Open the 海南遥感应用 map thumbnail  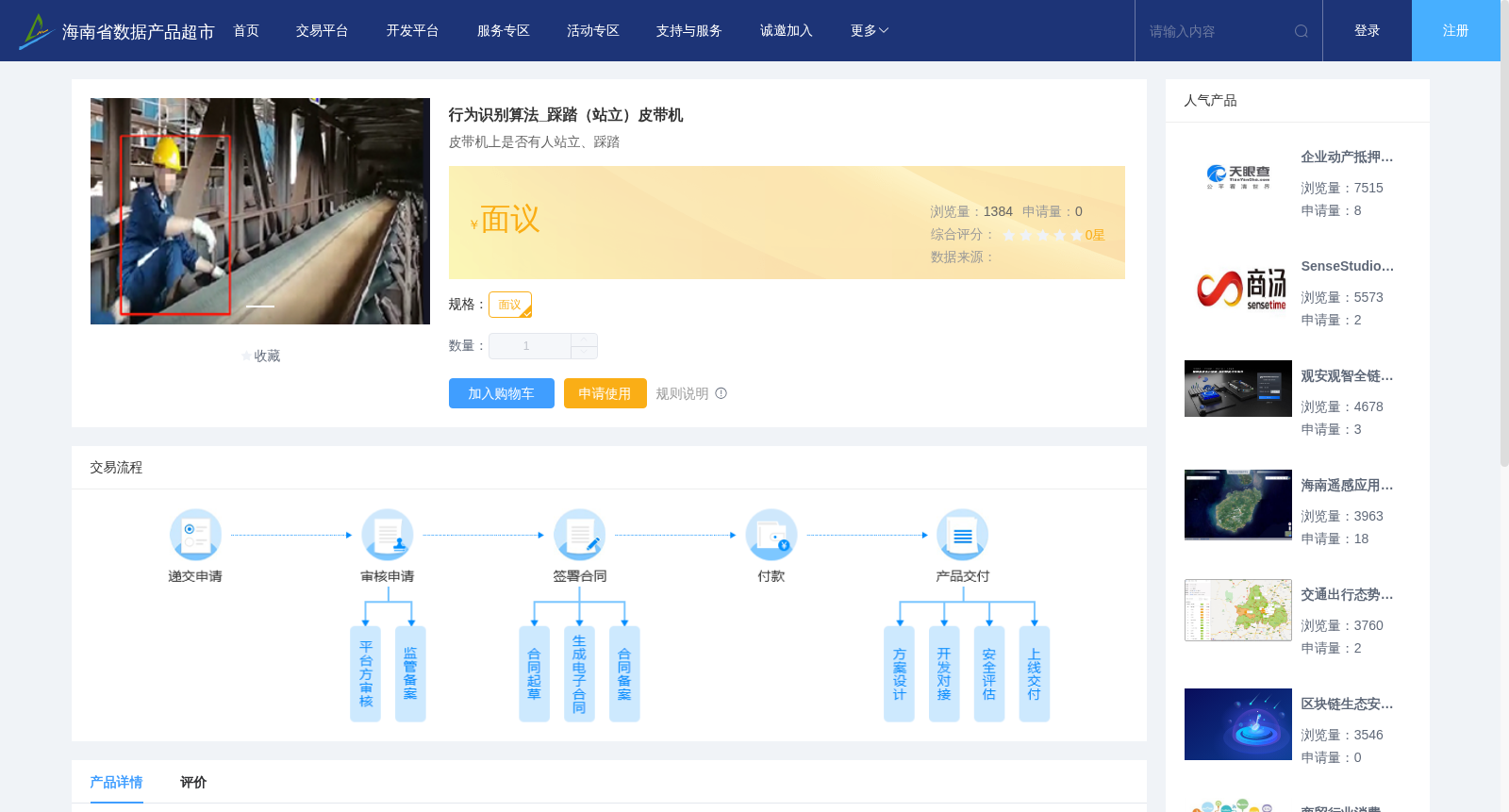1238,505
